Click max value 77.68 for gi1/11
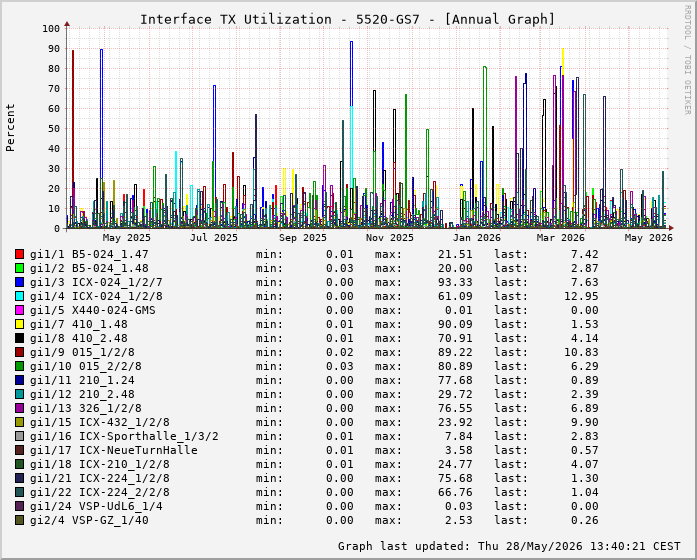Image resolution: width=697 pixels, height=560 pixels. click(x=454, y=380)
